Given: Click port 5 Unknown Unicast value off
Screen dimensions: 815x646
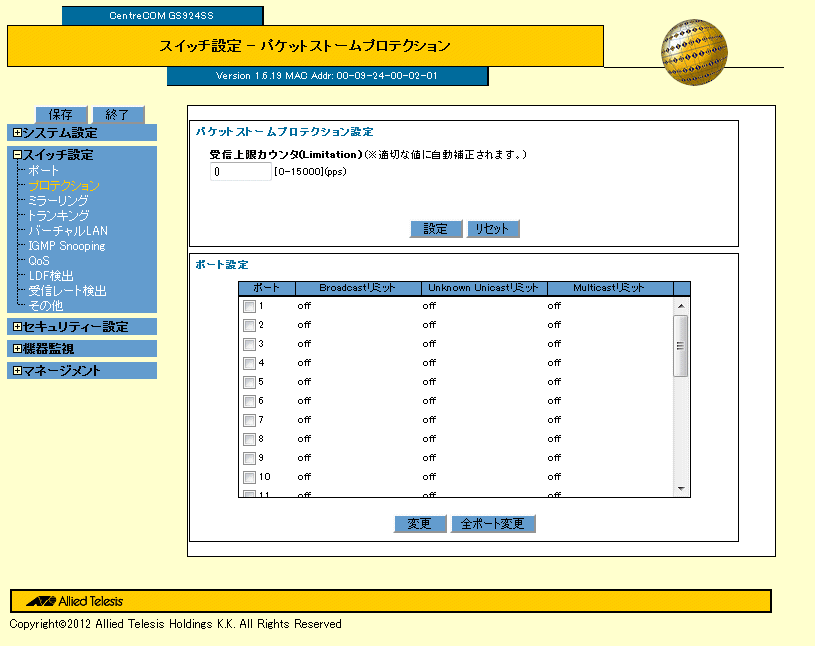Looking at the screenshot, I should coord(429,382).
